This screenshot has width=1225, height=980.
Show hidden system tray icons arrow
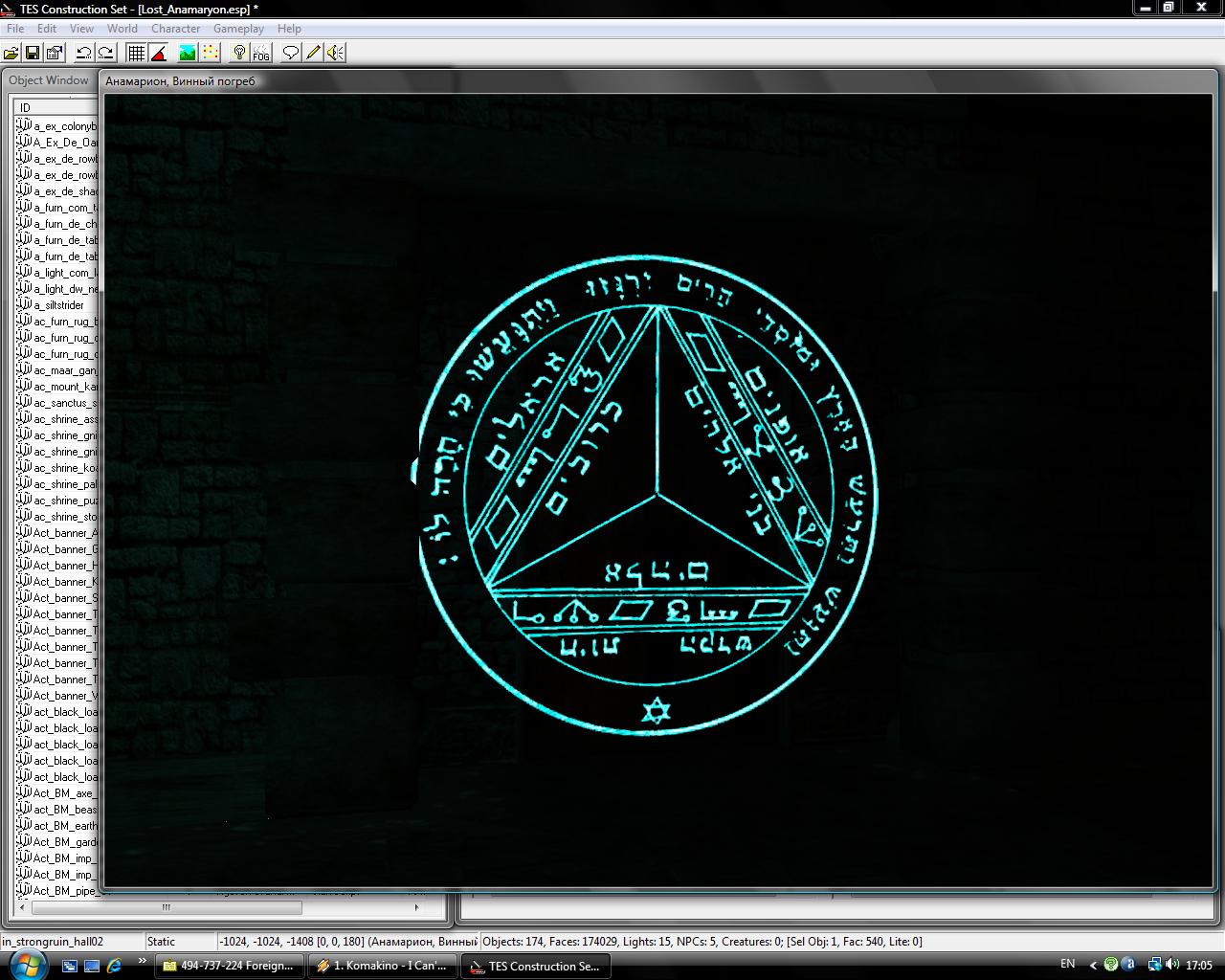pyautogui.click(x=1092, y=965)
